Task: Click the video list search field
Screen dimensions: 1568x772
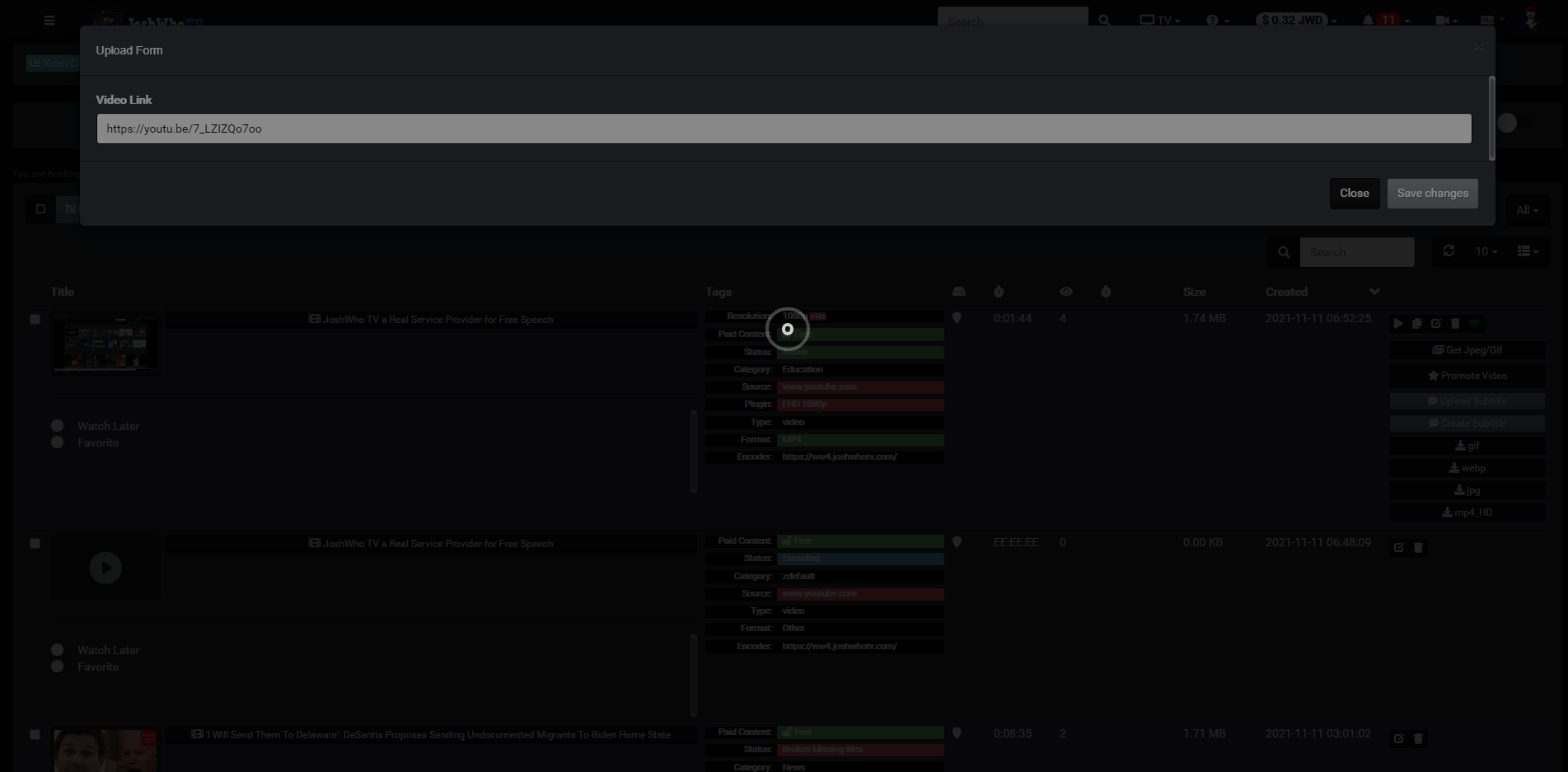Action: [1357, 252]
